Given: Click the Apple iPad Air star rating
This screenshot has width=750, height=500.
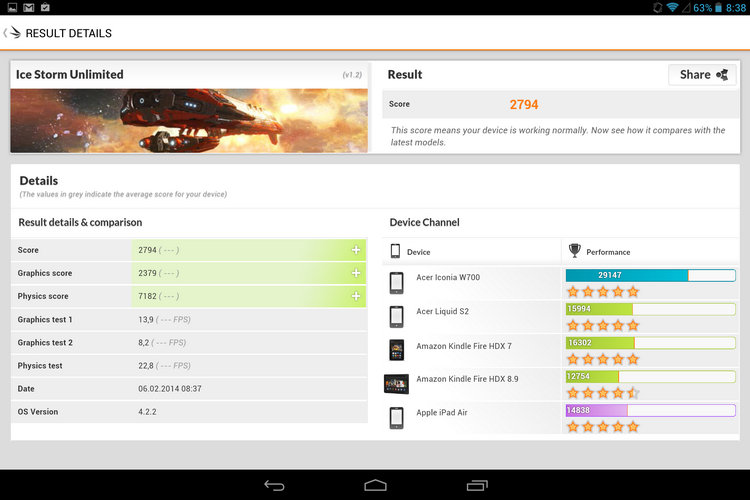Looking at the screenshot, I should pyautogui.click(x=603, y=426).
